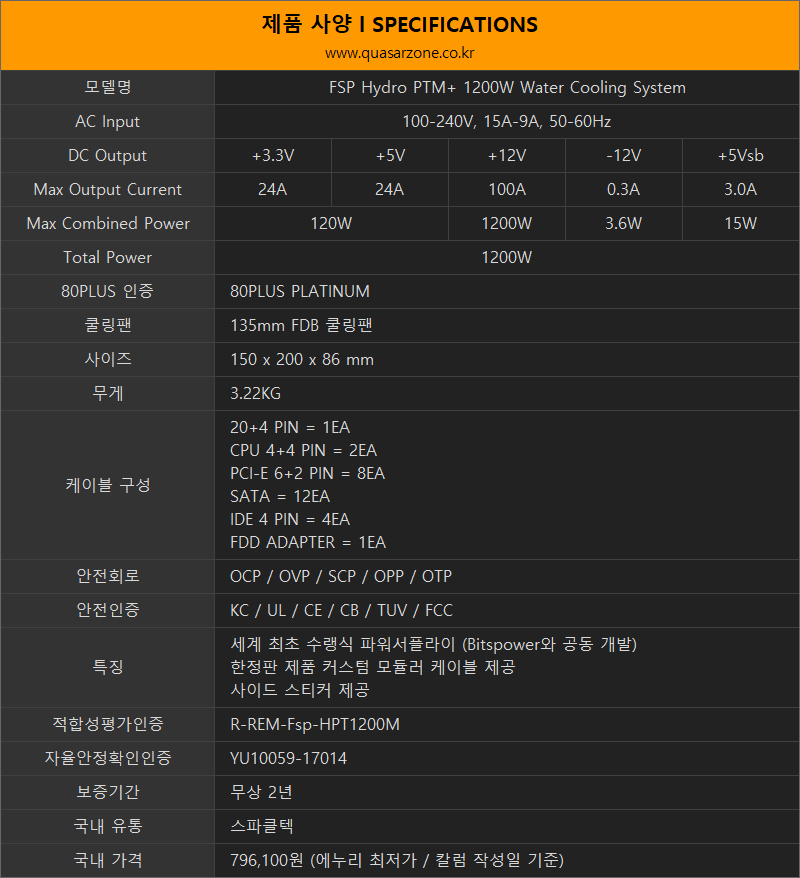Screen dimensions: 800x878
Task: Click the Total Power row label
Action: (x=108, y=258)
